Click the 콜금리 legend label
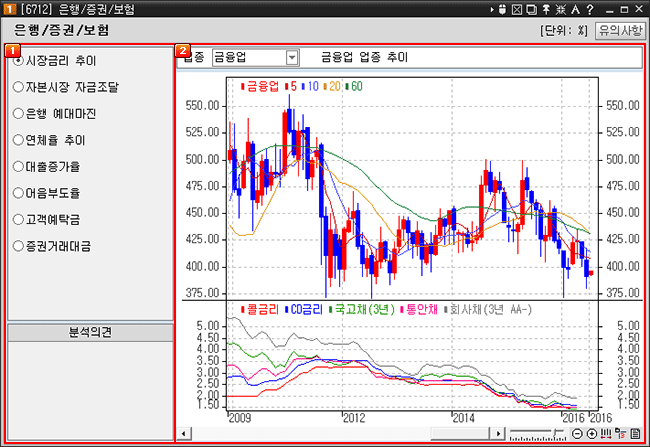The width and height of the screenshot is (650, 447). 260,309
